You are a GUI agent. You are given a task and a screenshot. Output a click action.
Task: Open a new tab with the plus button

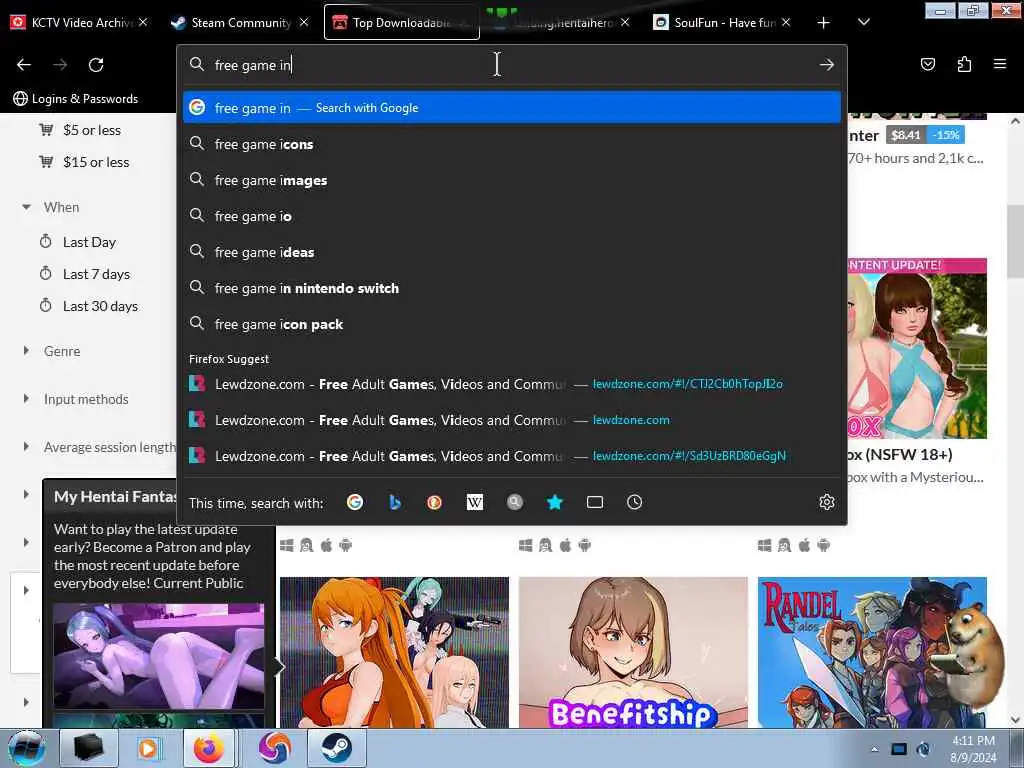tap(824, 23)
